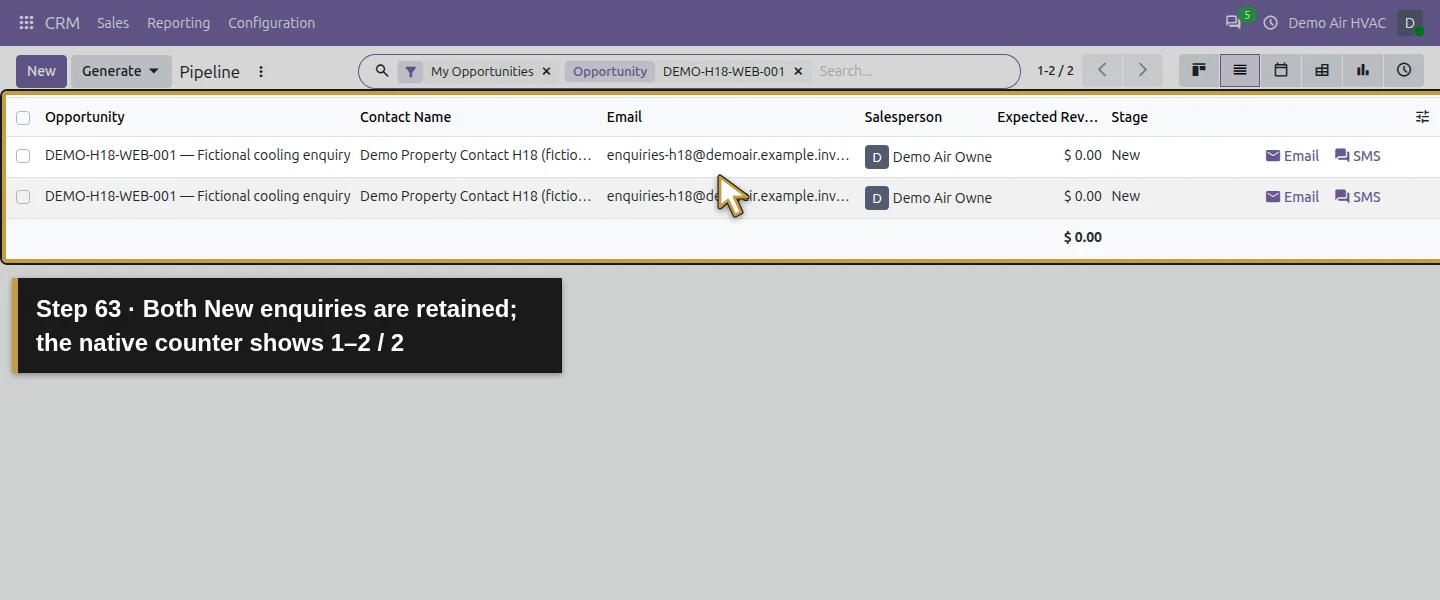Open the apps grid home menu
Viewport: 1440px width, 600px height.
[26, 22]
